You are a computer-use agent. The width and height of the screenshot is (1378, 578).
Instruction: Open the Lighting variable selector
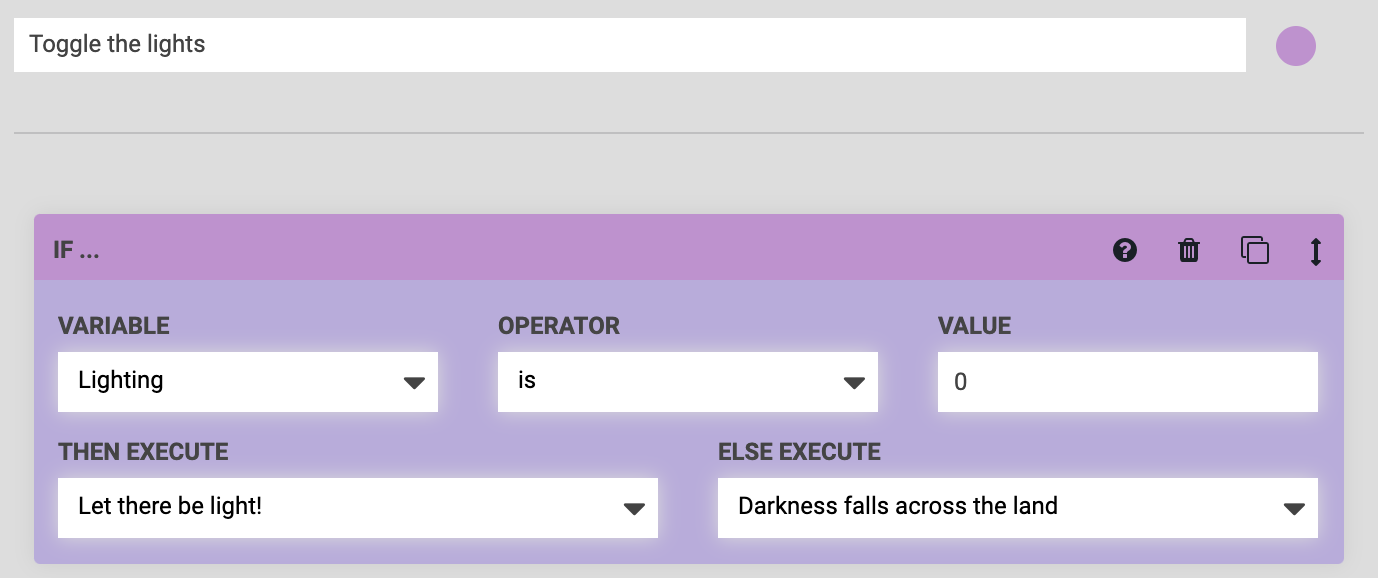(247, 382)
